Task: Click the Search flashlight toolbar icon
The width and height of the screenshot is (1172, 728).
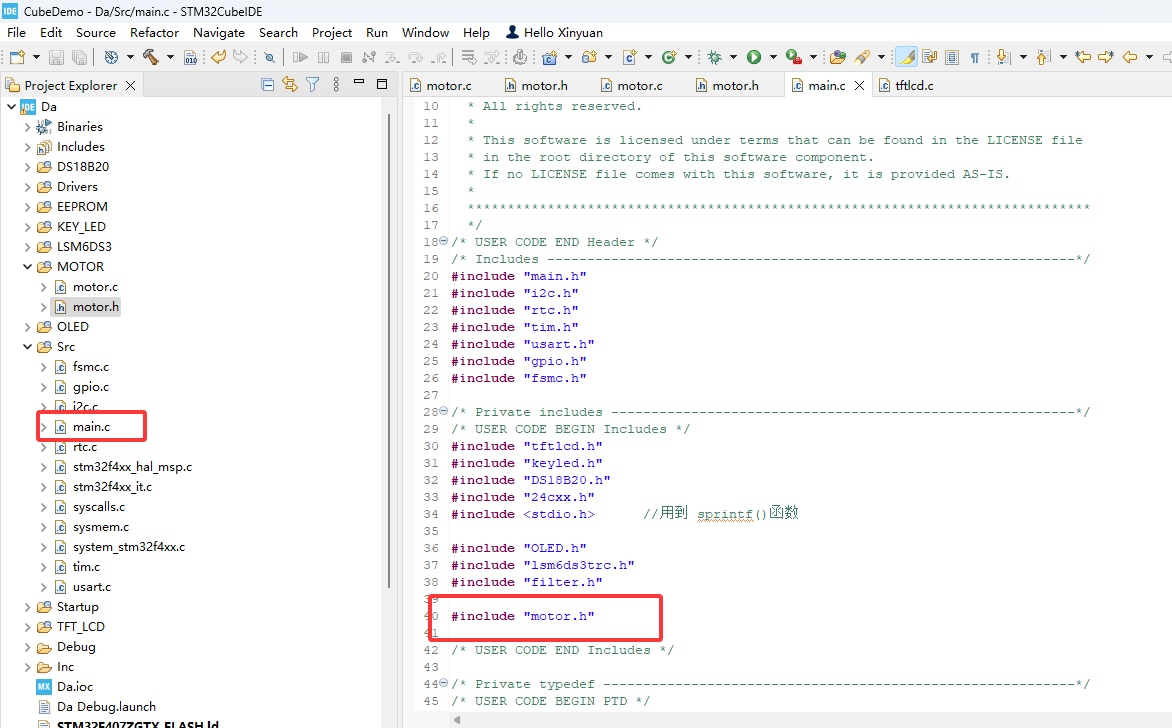Action: point(863,57)
